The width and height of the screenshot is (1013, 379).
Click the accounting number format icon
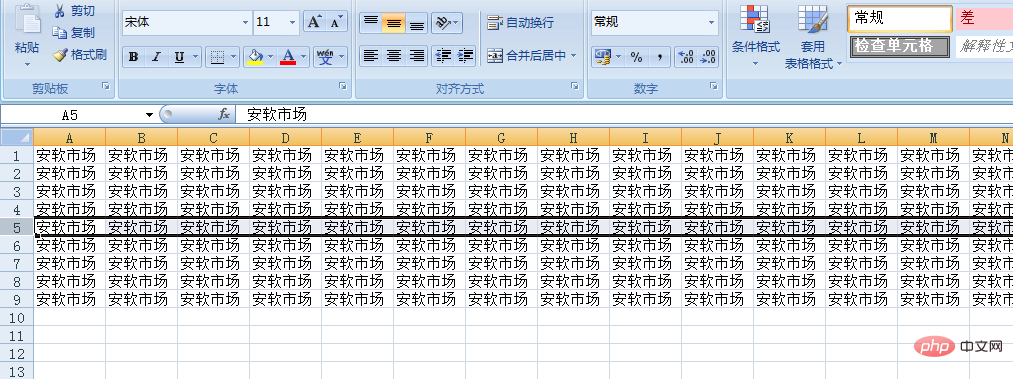pos(603,57)
